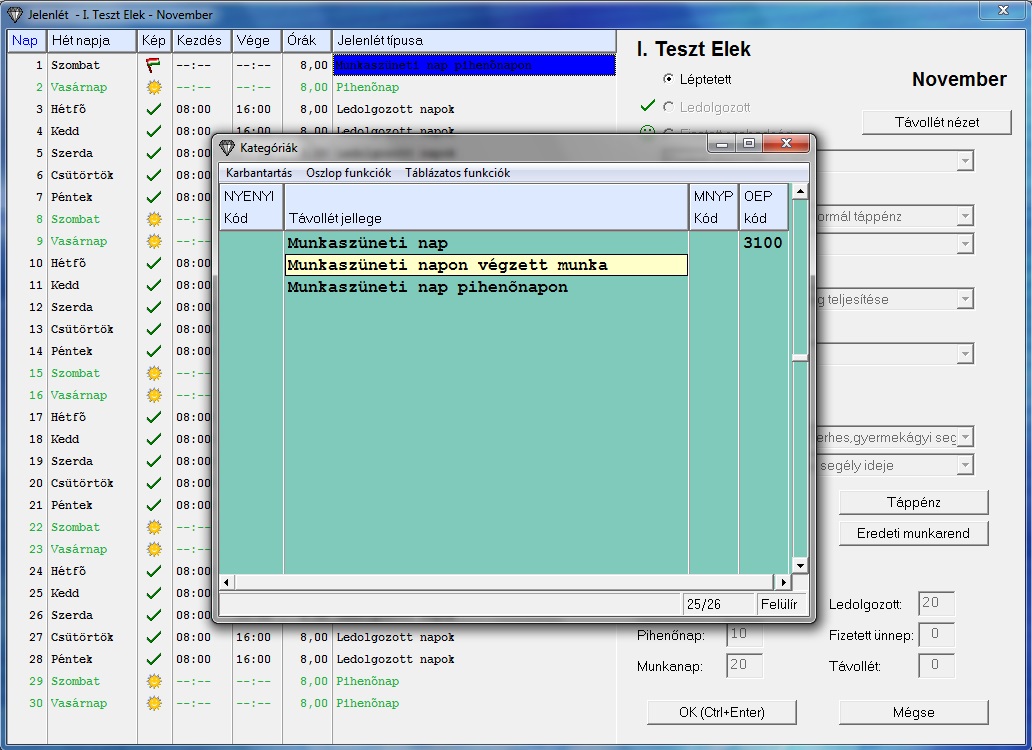Open the Táblázatos funkciók menu

click(x=457, y=173)
